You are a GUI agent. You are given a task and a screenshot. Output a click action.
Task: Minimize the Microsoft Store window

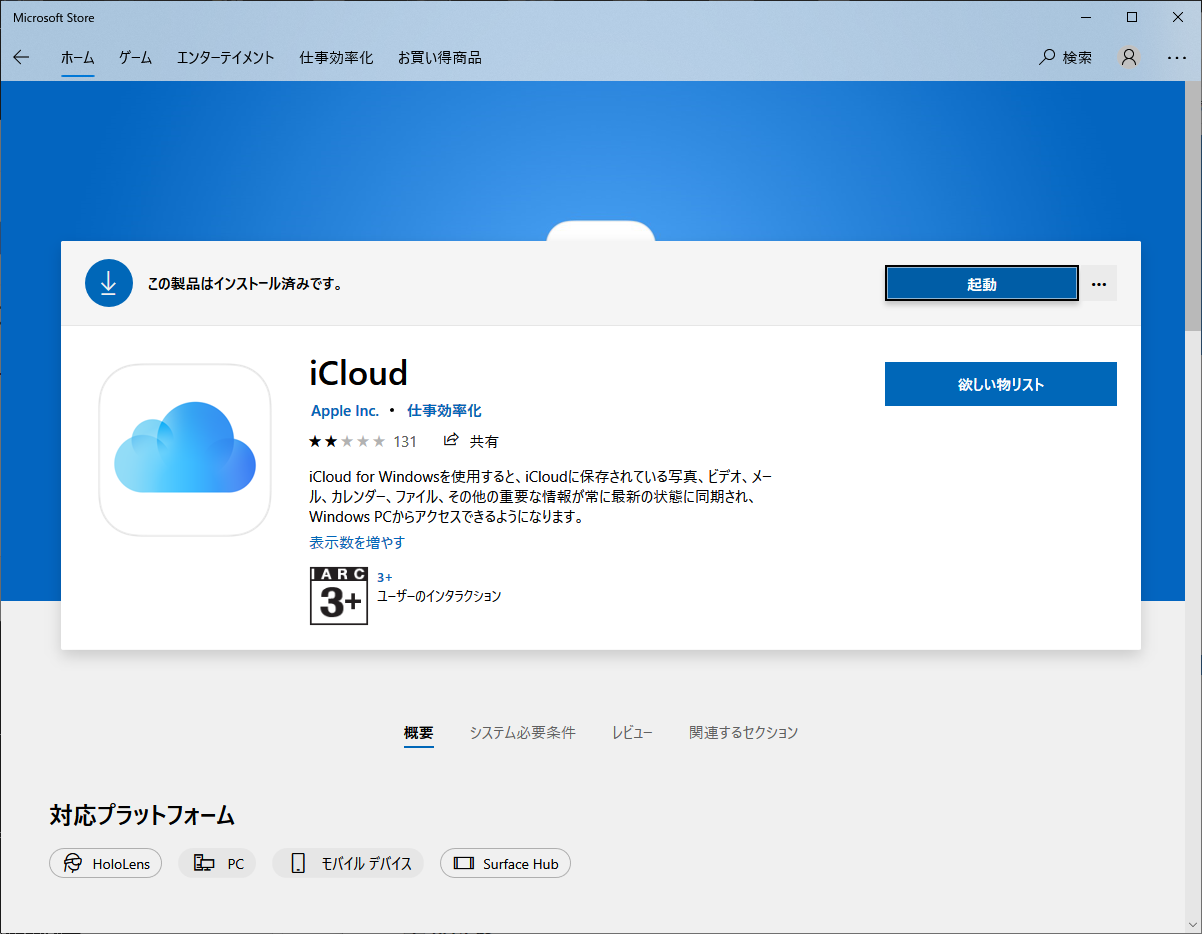[1086, 17]
